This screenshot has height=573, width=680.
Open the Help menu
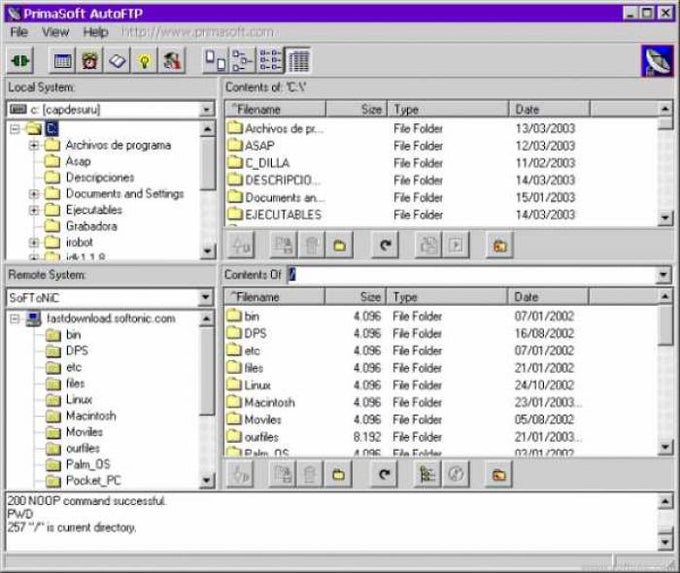(x=96, y=32)
